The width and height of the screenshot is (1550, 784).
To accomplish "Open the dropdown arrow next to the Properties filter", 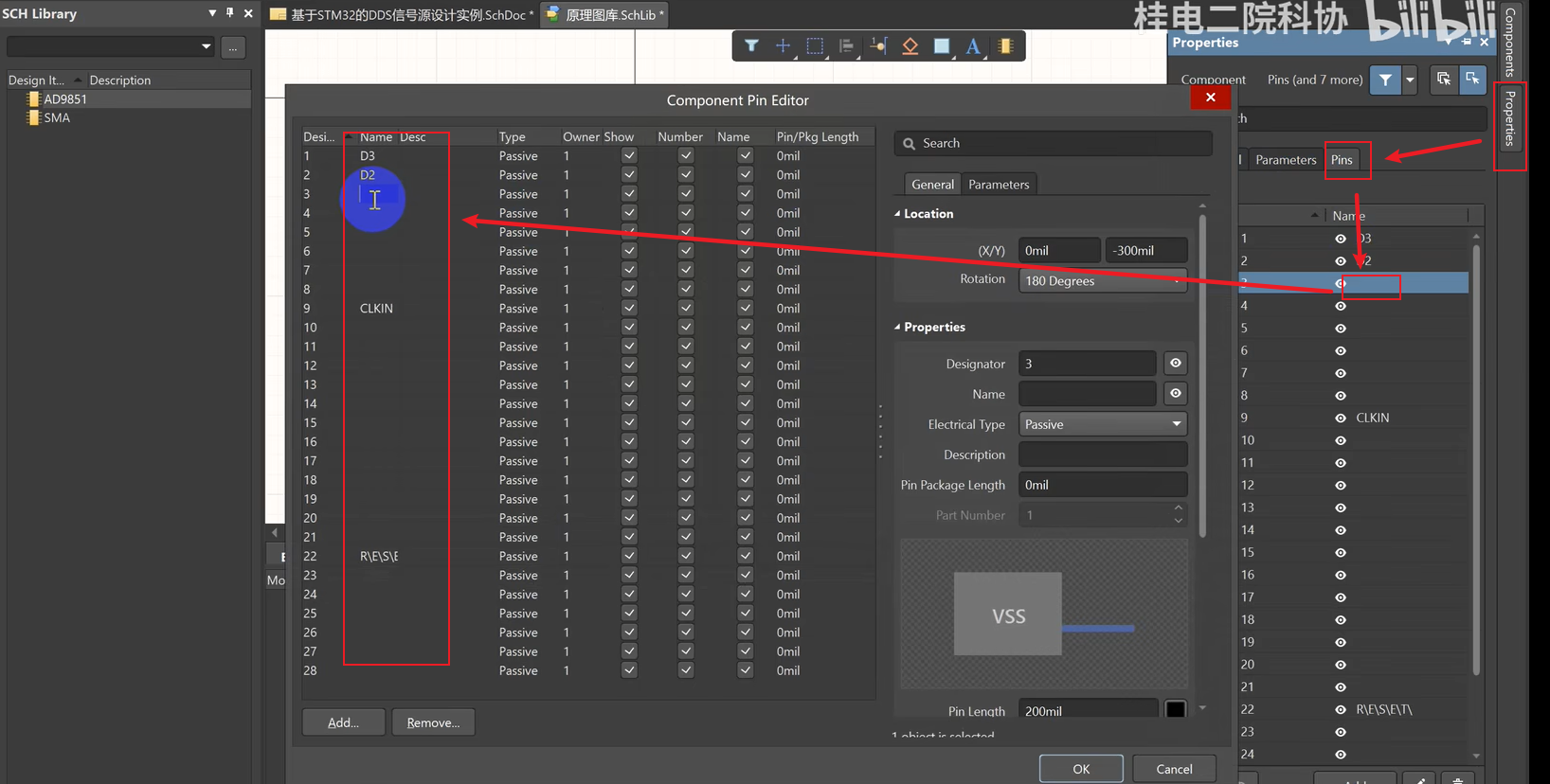I will pos(1410,80).
